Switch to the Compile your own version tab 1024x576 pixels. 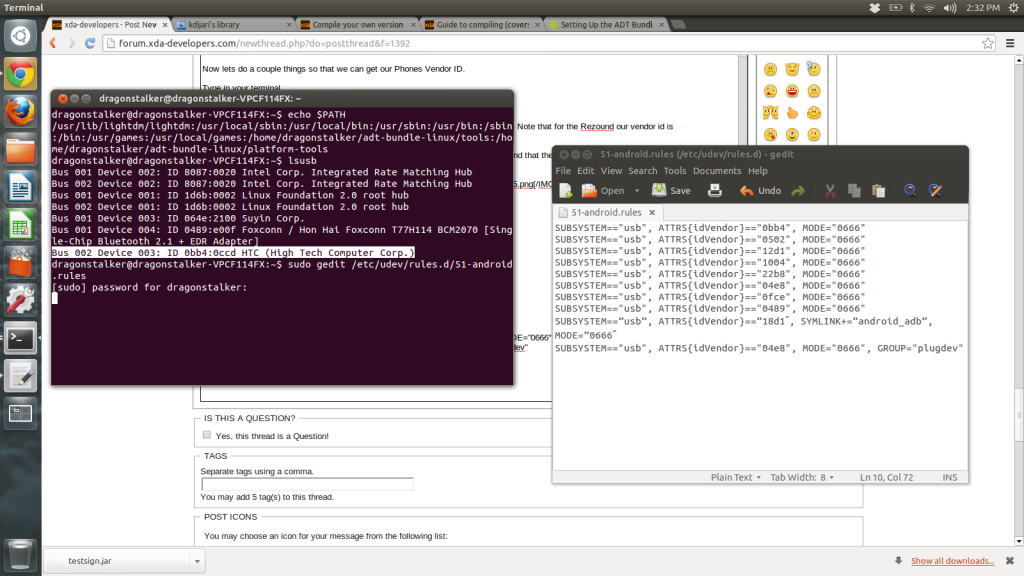pyautogui.click(x=357, y=25)
